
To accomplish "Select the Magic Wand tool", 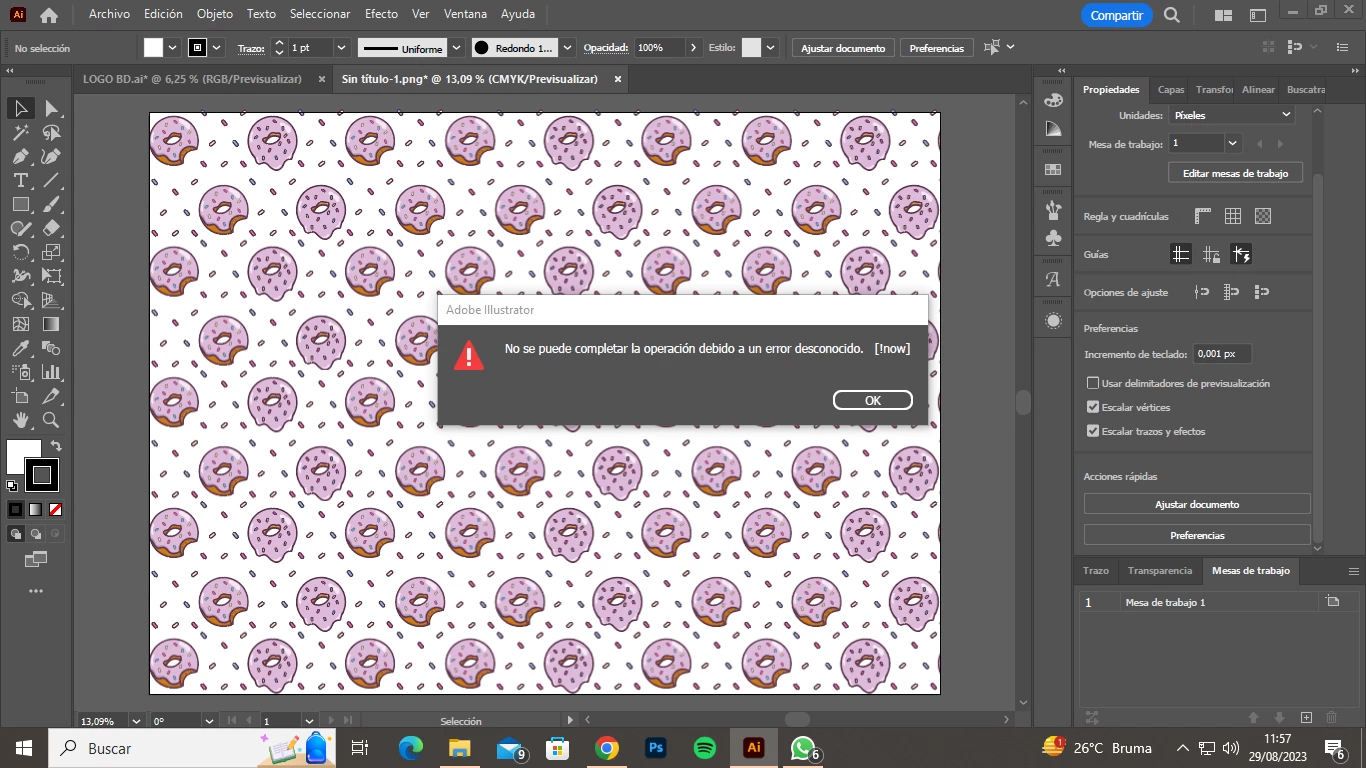I will tap(21, 132).
